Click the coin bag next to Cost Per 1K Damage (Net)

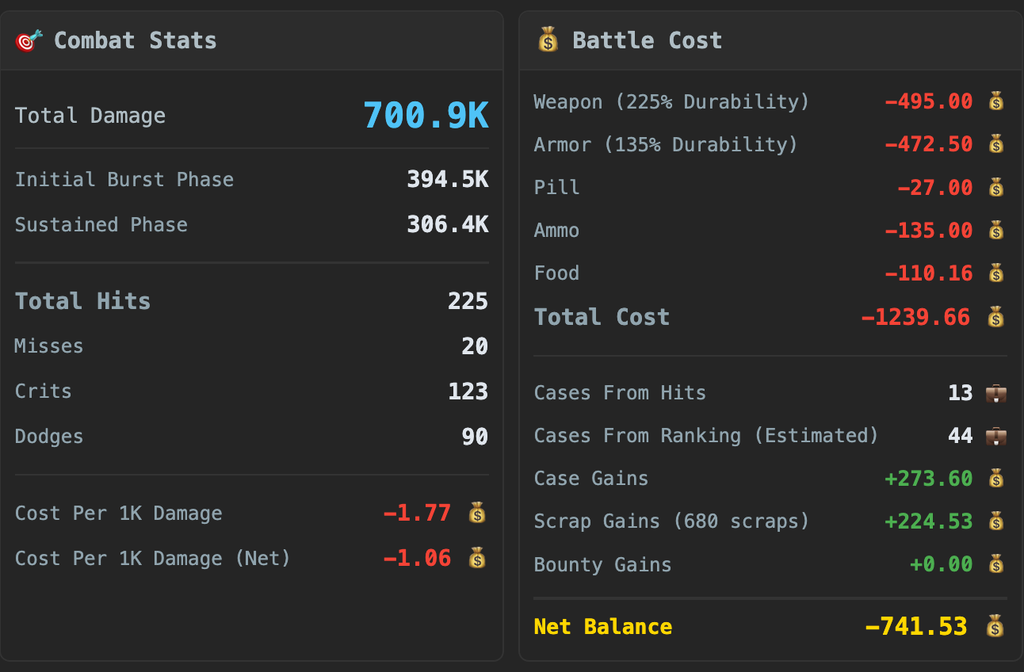tap(477, 558)
